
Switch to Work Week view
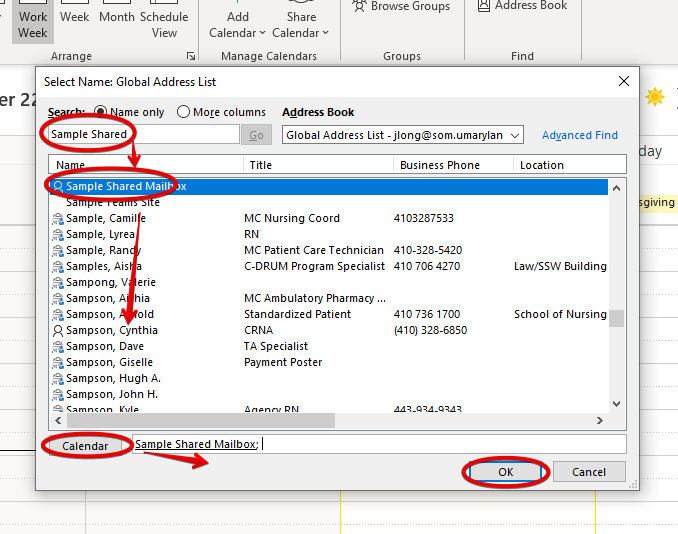33,25
